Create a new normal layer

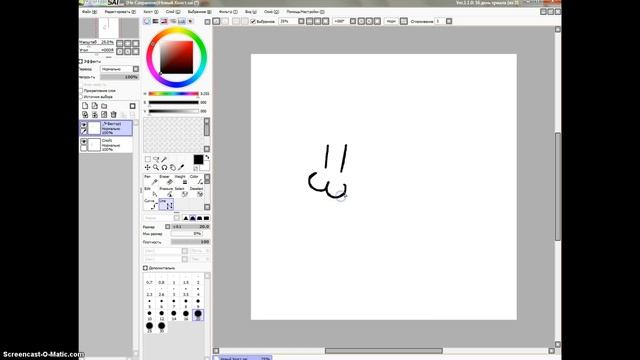[85, 106]
